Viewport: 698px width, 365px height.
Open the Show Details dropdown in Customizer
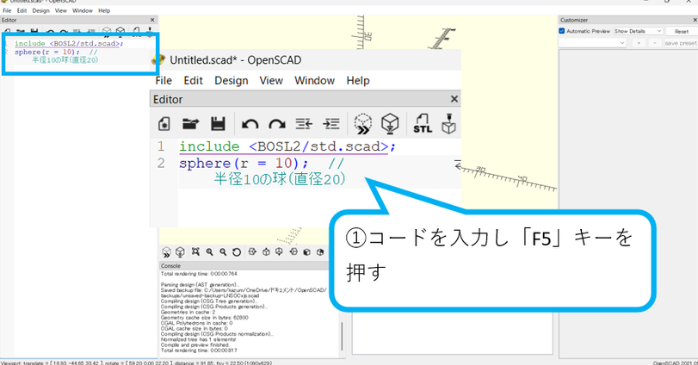tap(638, 31)
